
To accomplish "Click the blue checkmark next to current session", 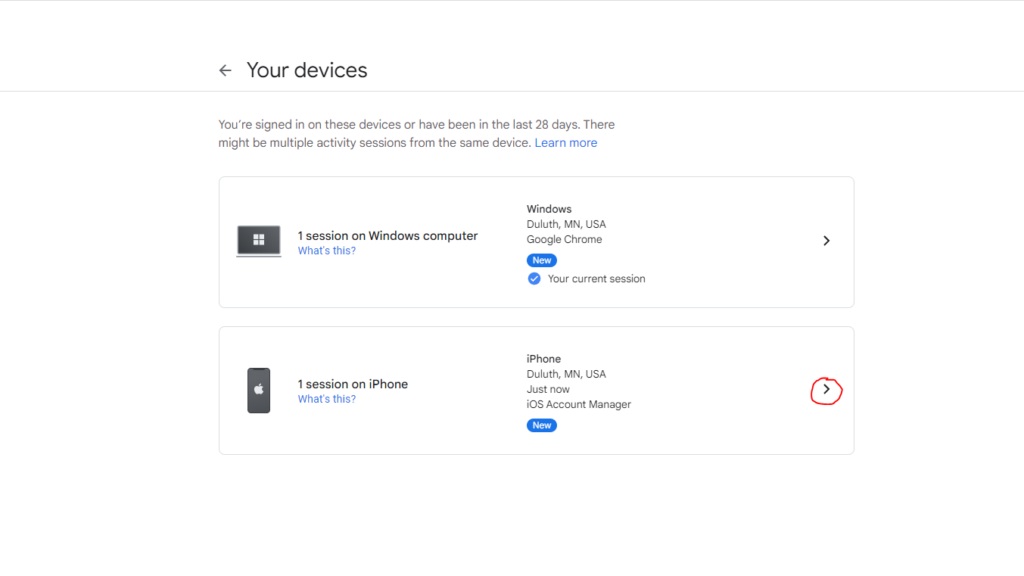I will point(534,279).
